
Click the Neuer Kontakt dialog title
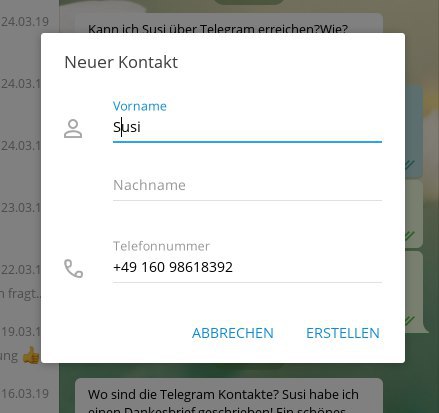click(x=121, y=62)
